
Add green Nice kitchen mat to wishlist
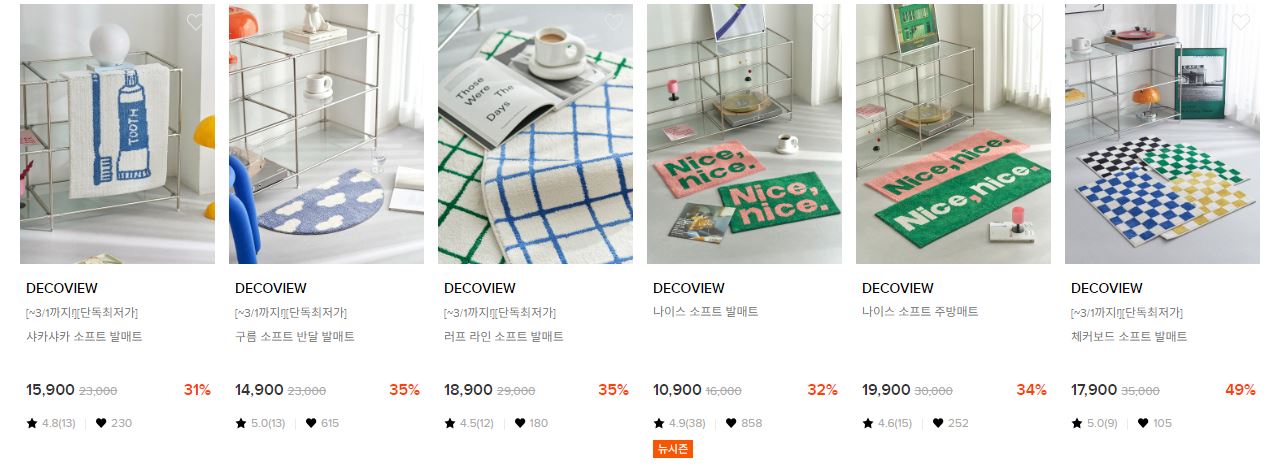pyautogui.click(x=1031, y=22)
